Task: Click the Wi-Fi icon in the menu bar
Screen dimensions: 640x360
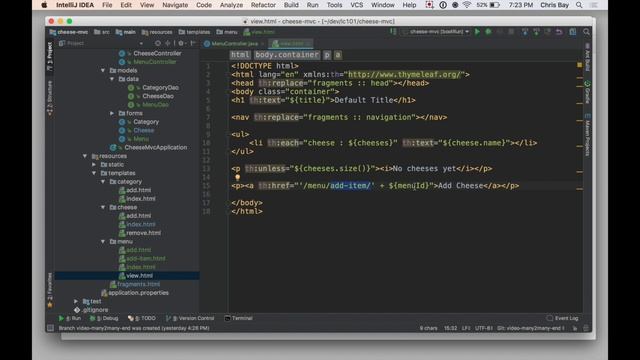Action: pyautogui.click(x=467, y=5)
